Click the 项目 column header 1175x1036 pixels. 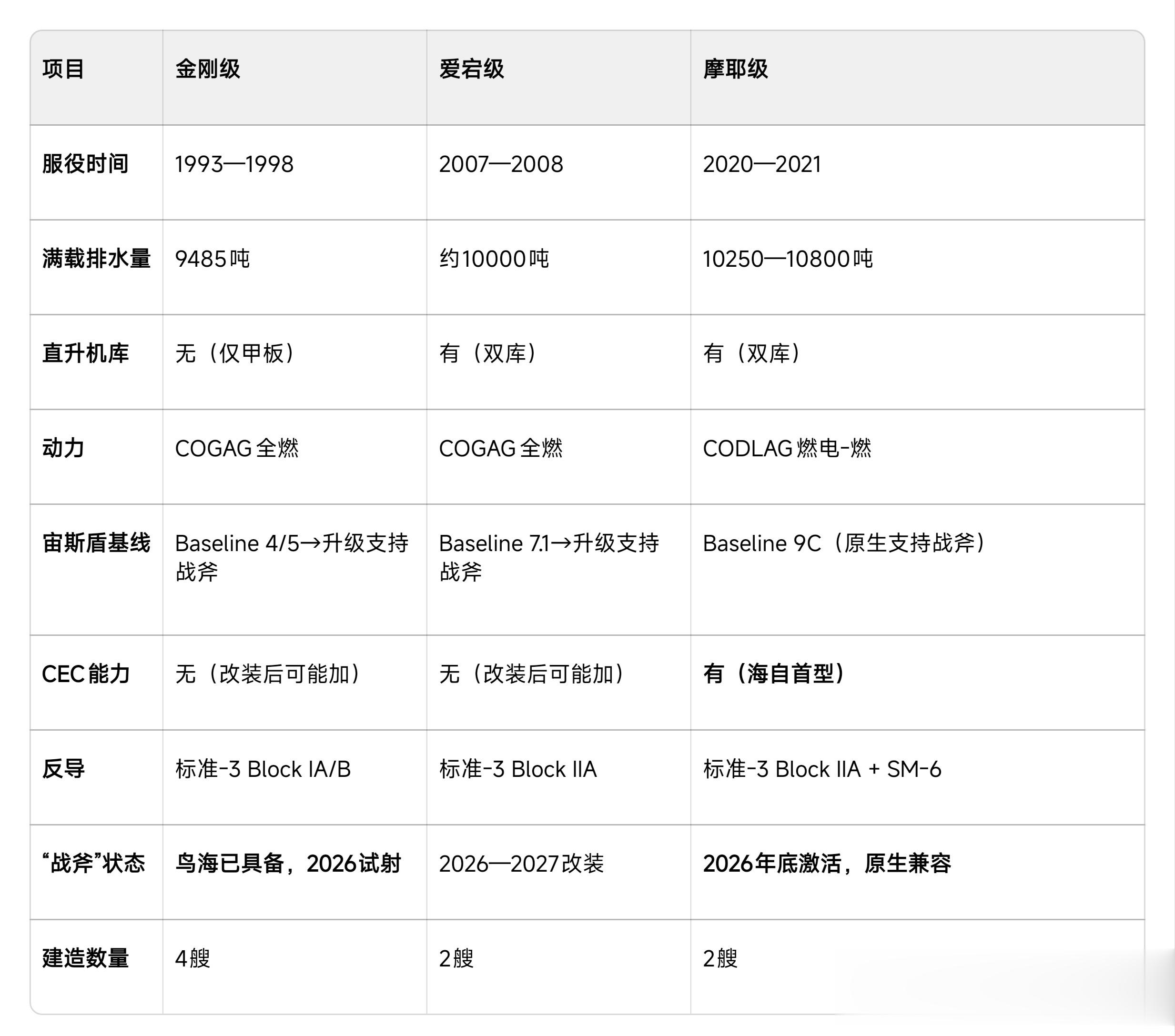(63, 69)
